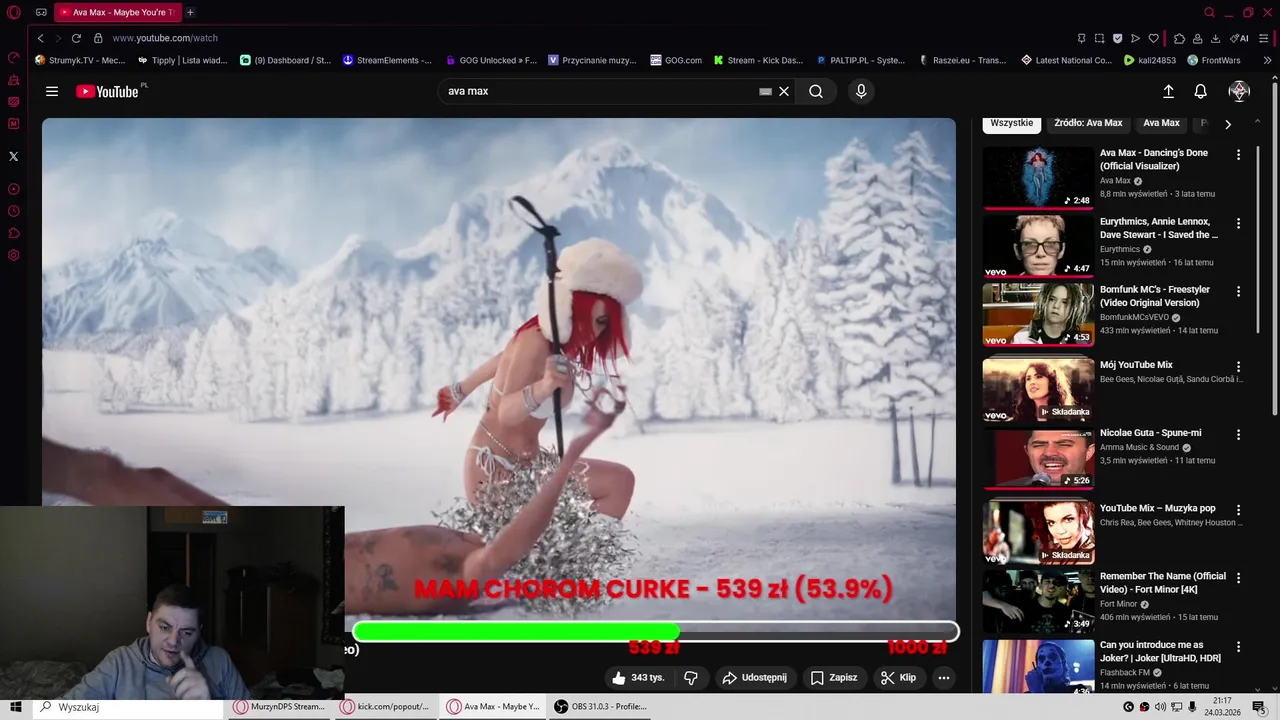Click the Udostępnij share button
Screen dimensions: 1280x720
[x=755, y=678]
